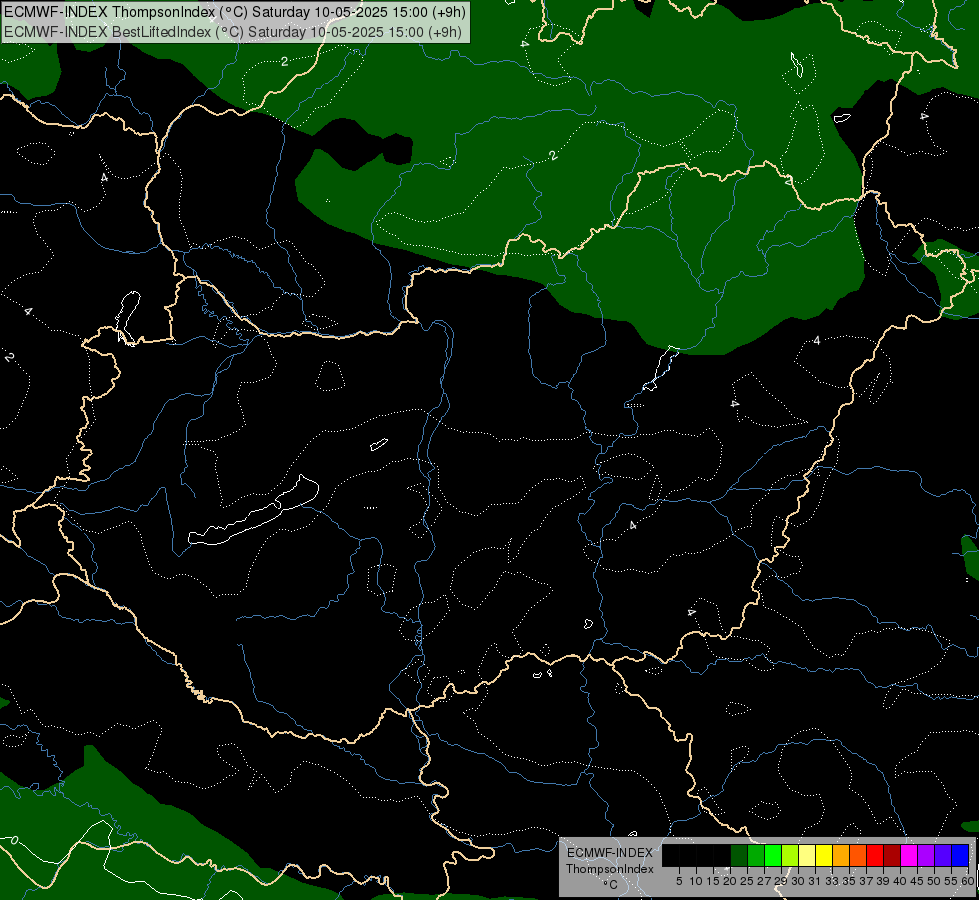Screen dimensions: 979x900
Task: Click the '°C' unit label in legend
Action: [611, 885]
